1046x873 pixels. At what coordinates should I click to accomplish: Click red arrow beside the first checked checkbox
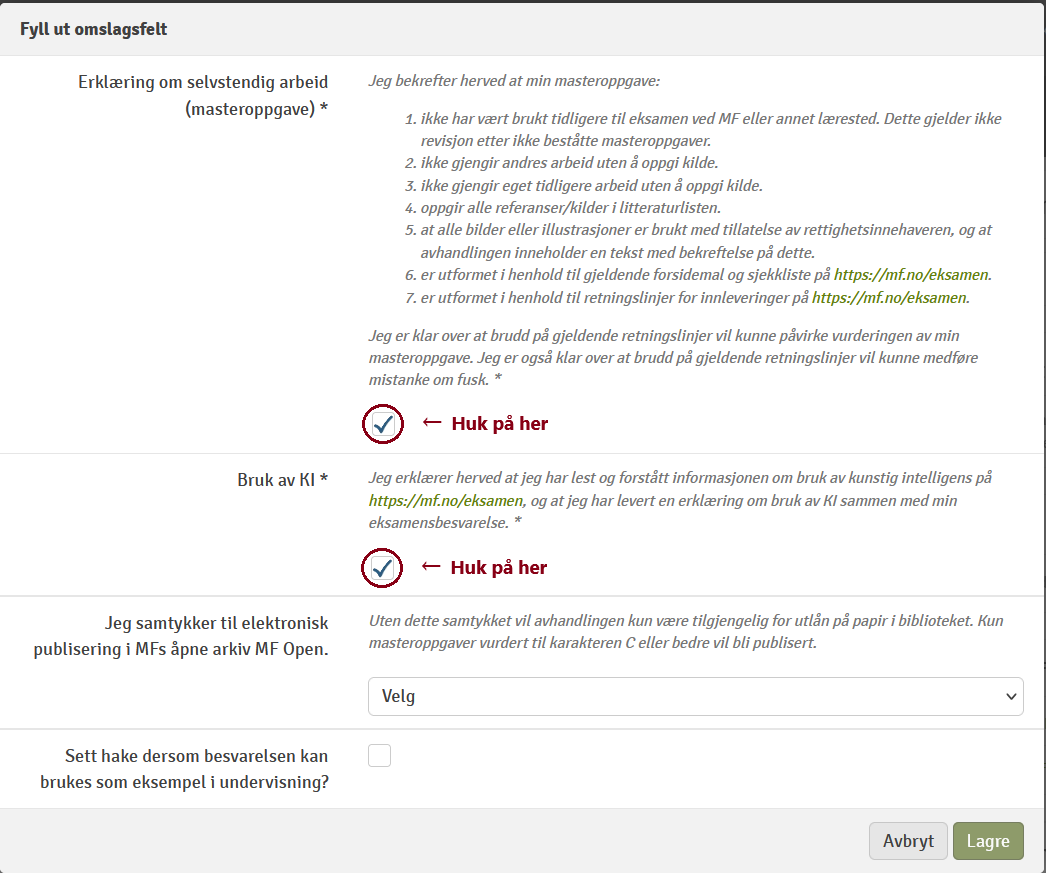(432, 423)
